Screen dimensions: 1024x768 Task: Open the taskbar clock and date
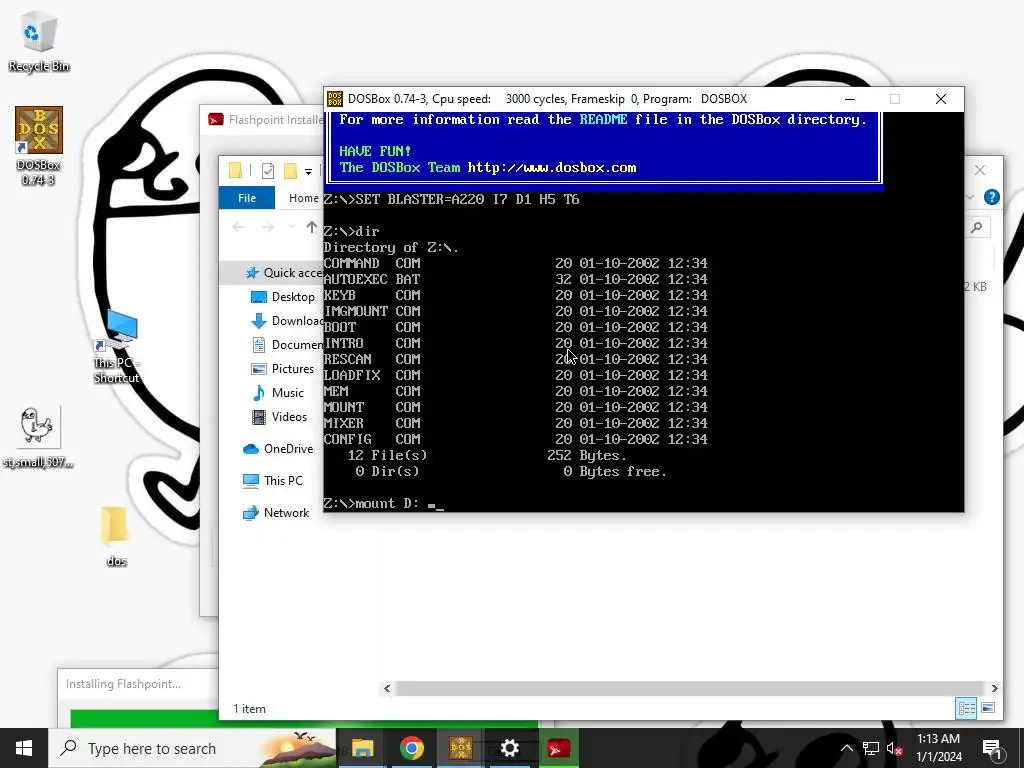[938, 748]
